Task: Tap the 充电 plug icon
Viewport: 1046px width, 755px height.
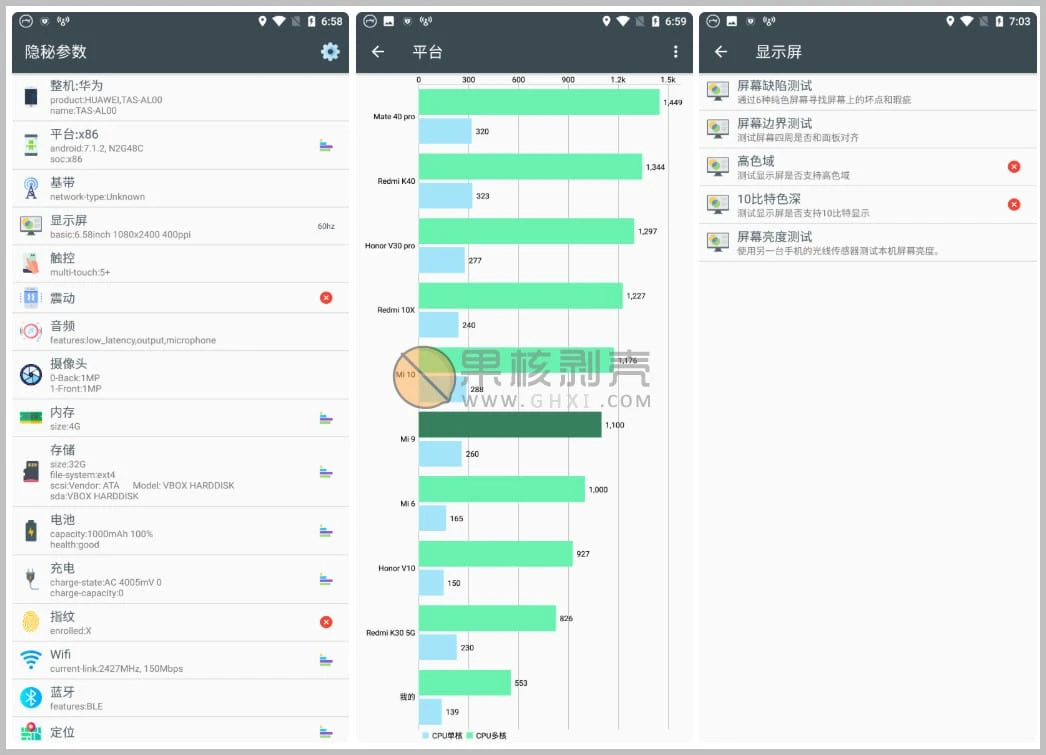Action: [x=31, y=579]
